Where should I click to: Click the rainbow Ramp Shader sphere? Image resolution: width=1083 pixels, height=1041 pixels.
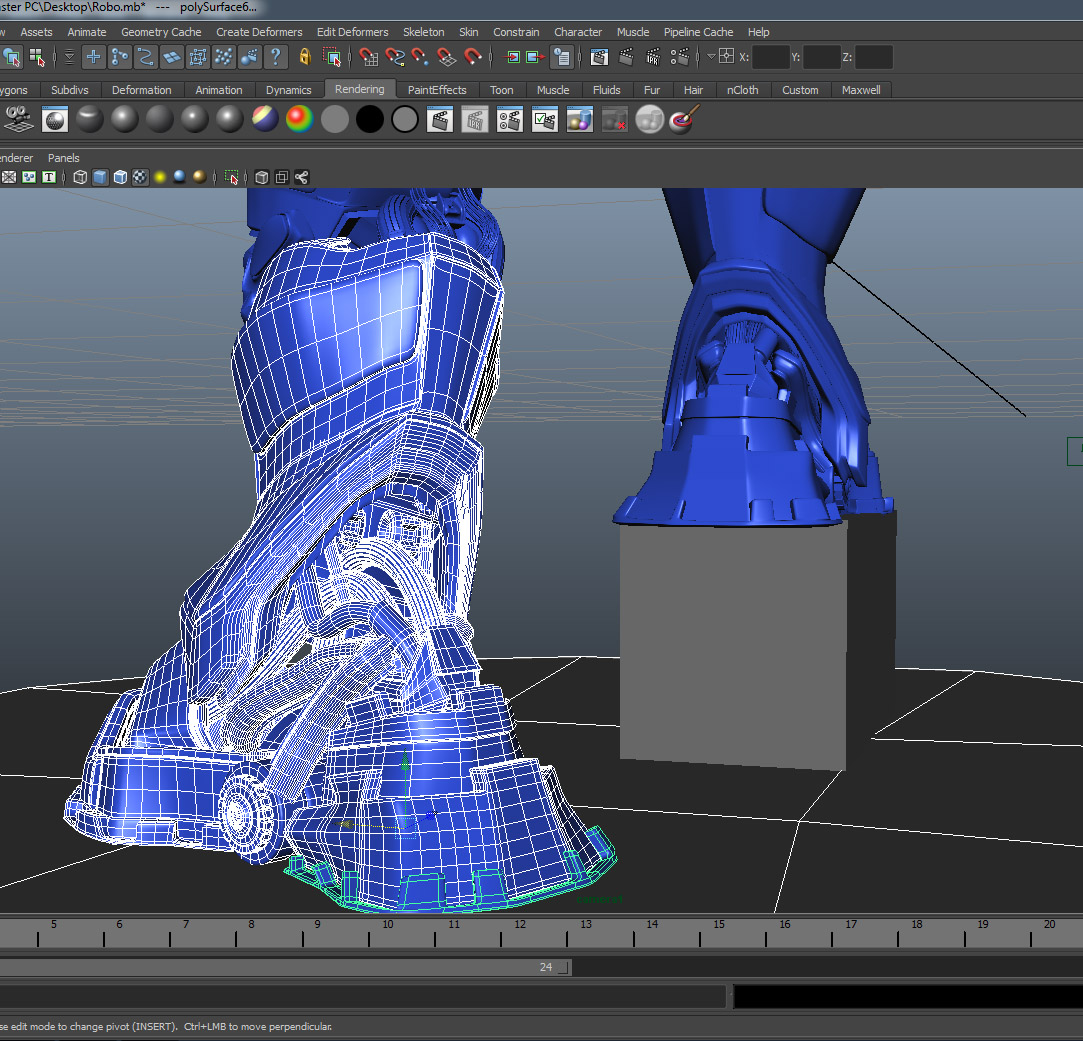point(300,120)
